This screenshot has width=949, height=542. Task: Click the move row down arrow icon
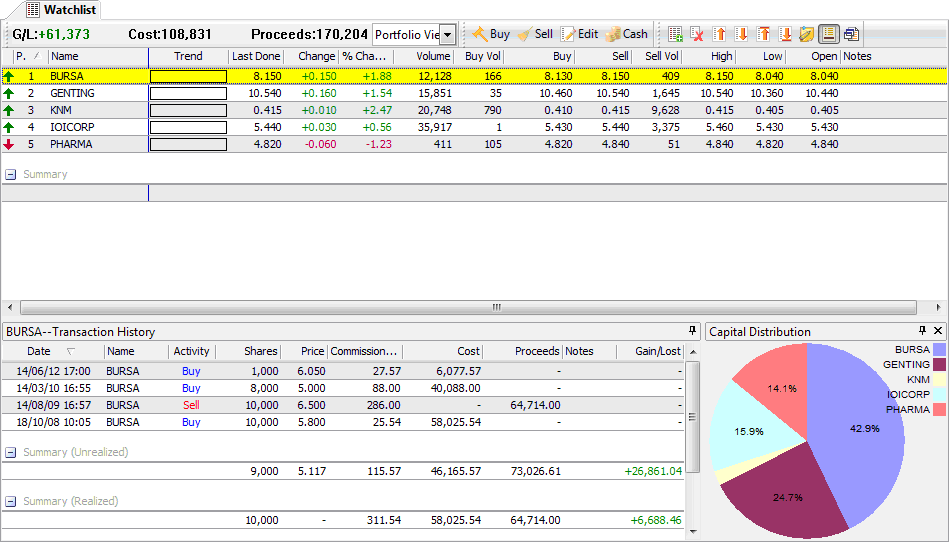[x=741, y=34]
